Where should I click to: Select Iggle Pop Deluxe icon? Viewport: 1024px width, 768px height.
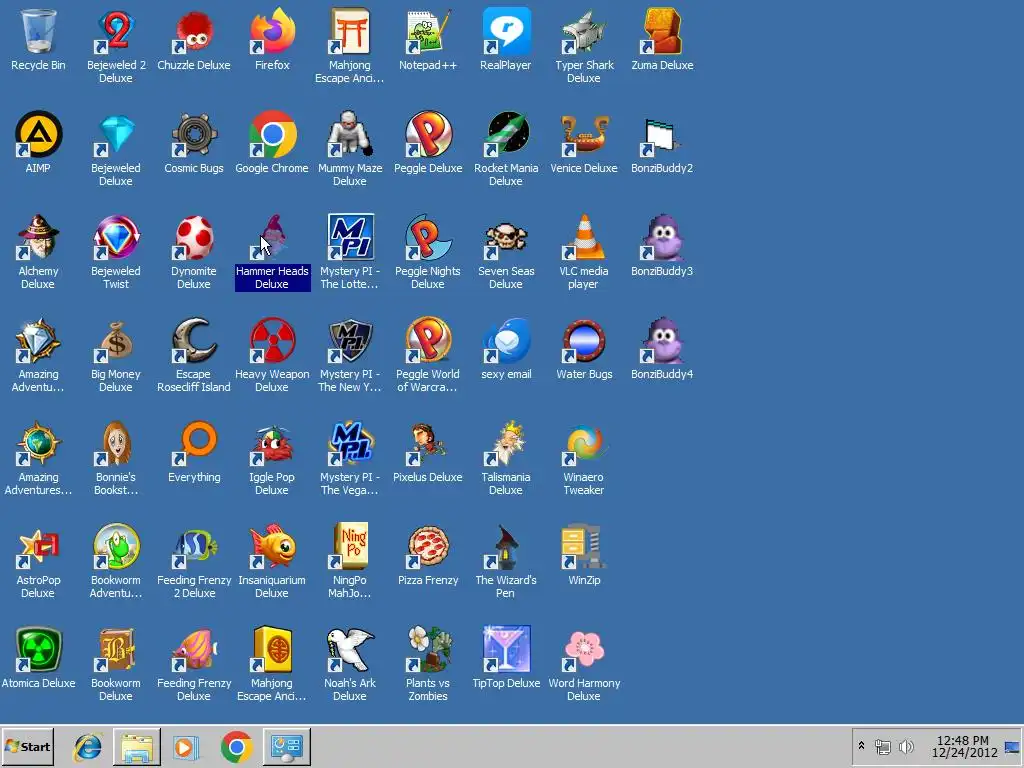pos(272,443)
